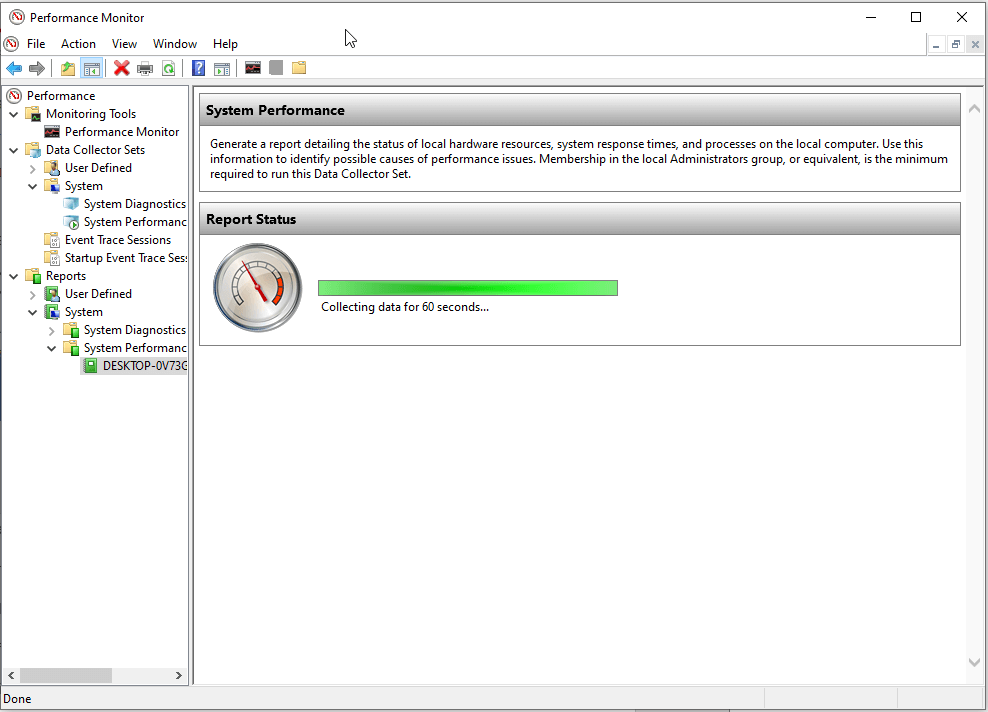Collapse the Reports tree node
This screenshot has height=712, width=988.
tap(13, 275)
